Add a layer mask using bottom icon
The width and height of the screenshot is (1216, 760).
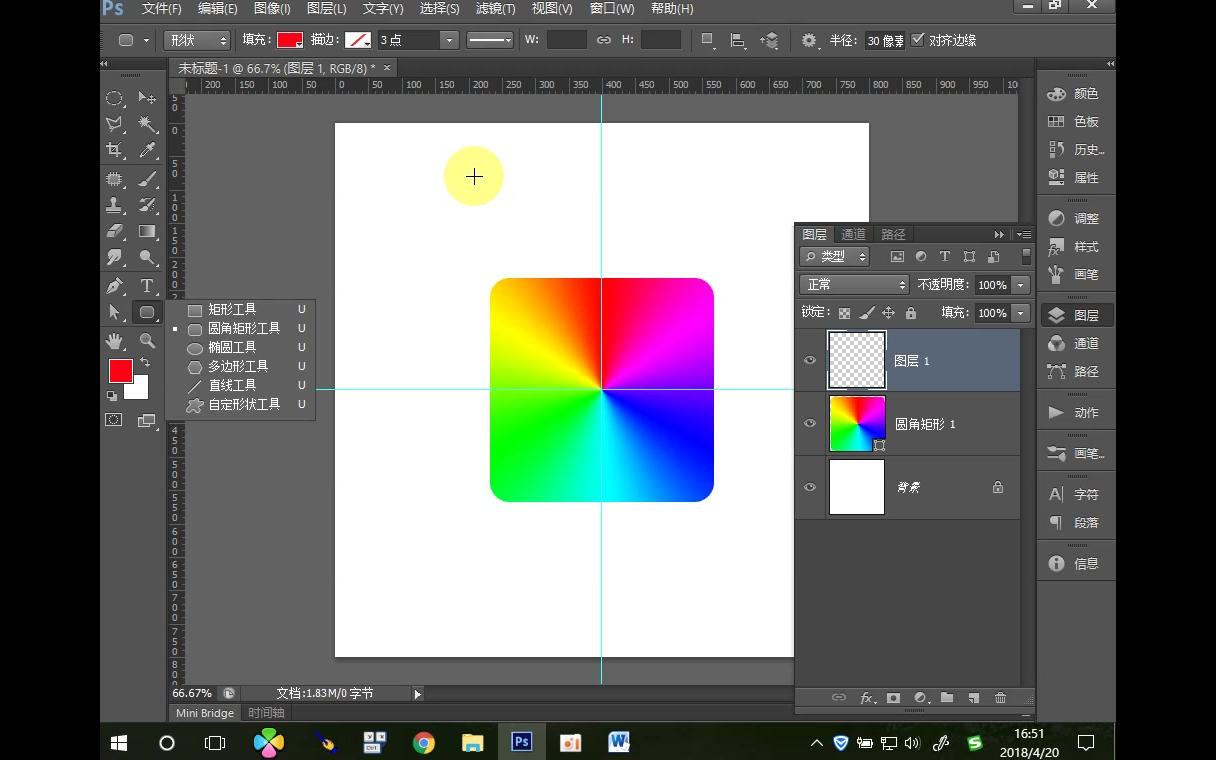893,698
